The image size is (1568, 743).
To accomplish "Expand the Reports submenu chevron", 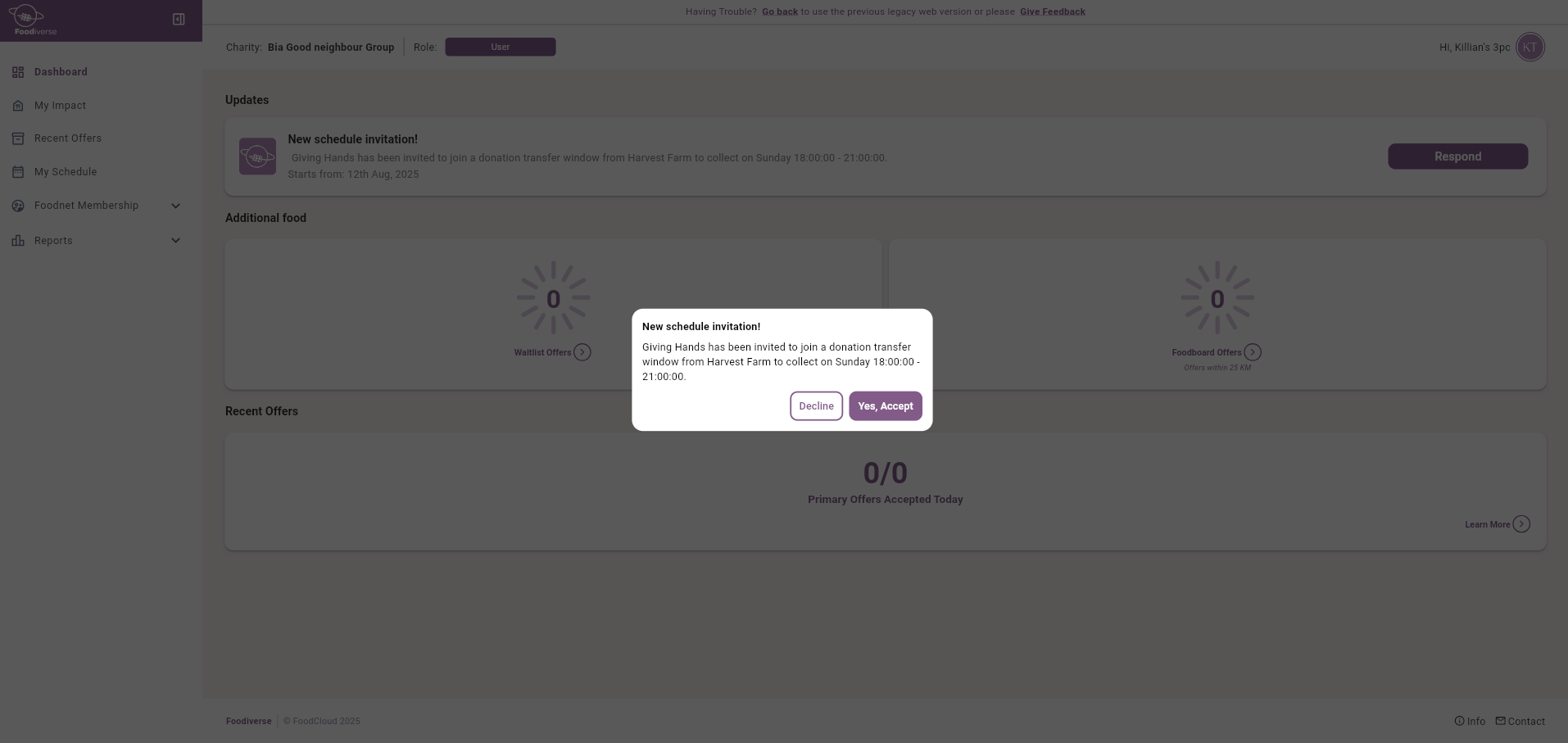I will coord(175,241).
